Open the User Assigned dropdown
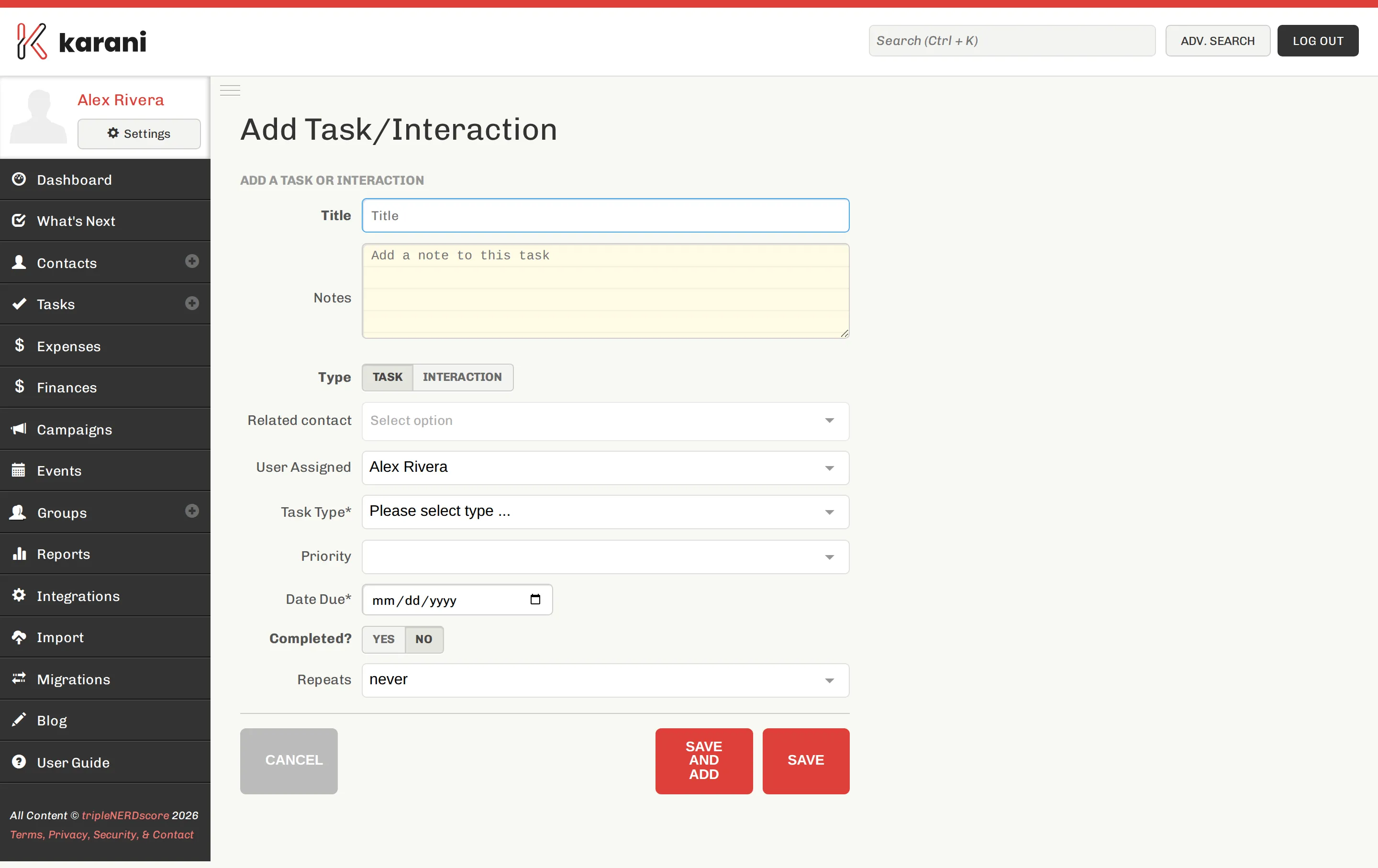This screenshot has width=1378, height=868. [x=605, y=467]
